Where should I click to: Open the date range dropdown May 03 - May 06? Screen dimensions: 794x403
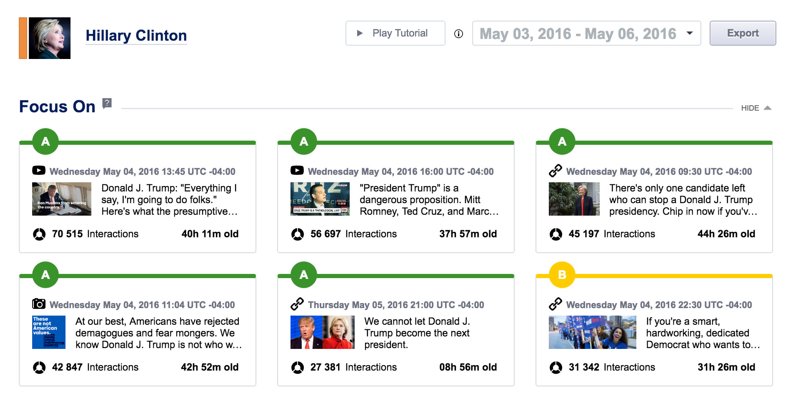(586, 33)
